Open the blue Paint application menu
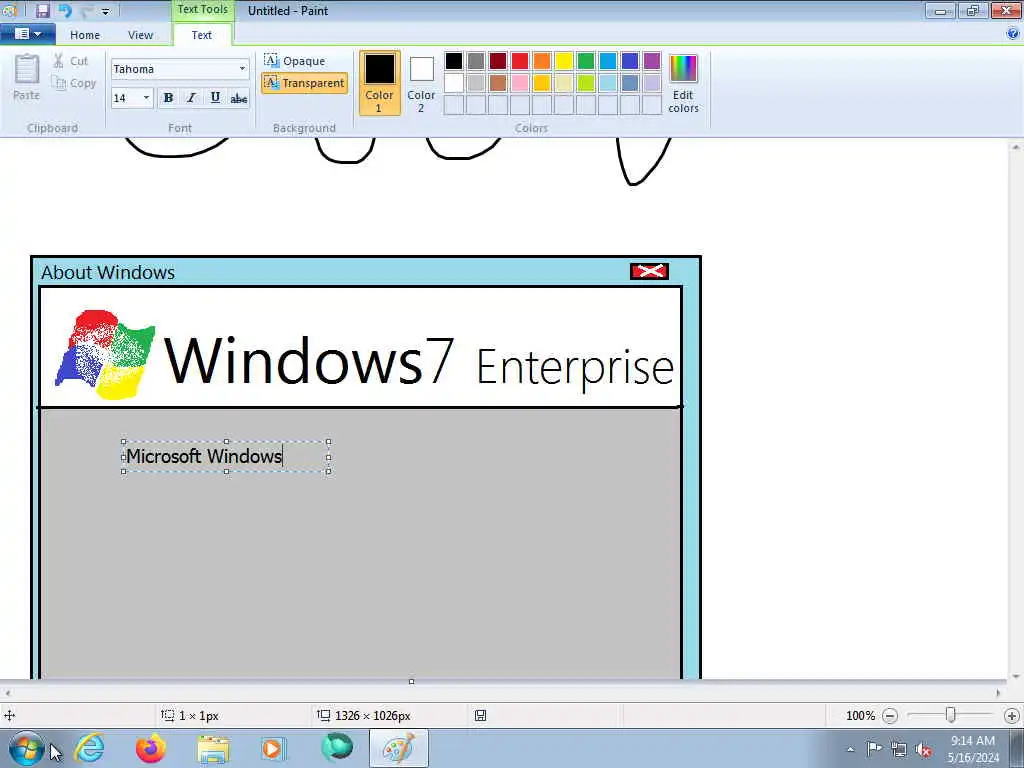Screen dimensions: 1024x768 coord(27,34)
